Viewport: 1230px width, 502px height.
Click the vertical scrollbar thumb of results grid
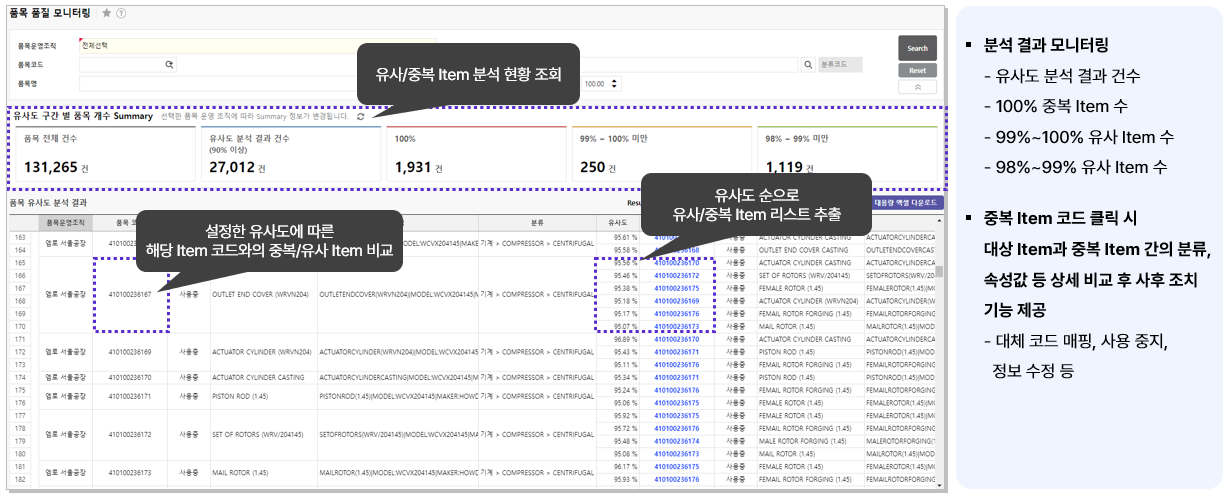tap(939, 271)
